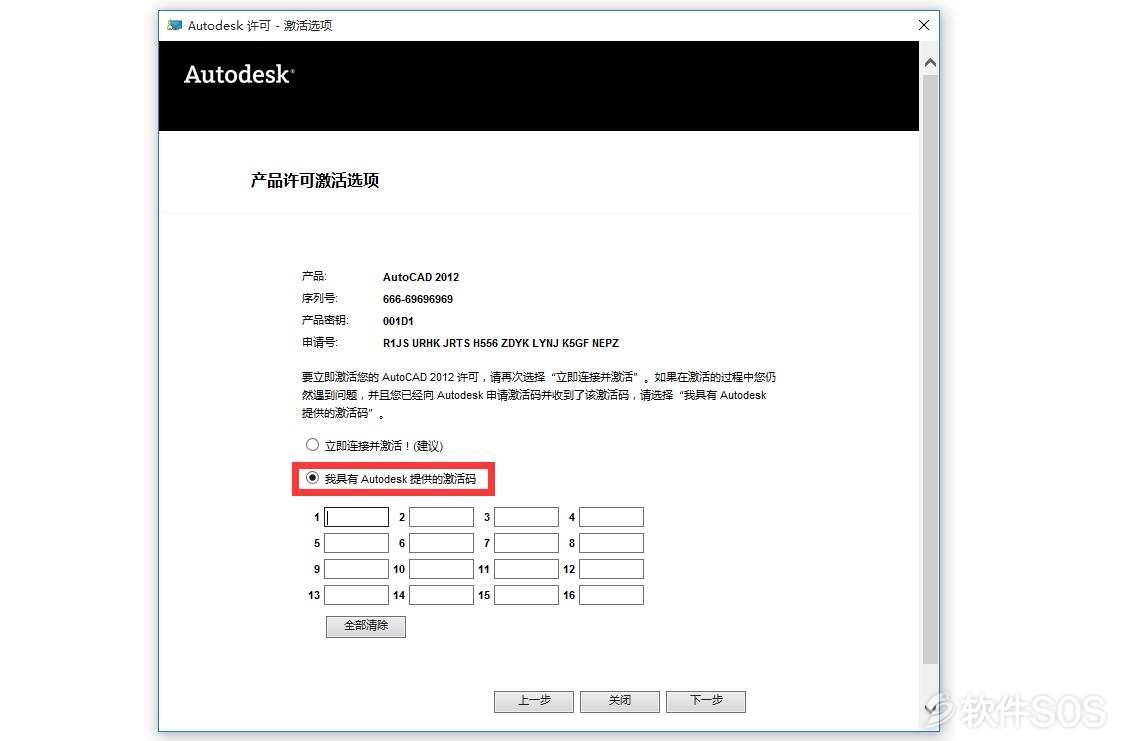
Task: Click activation code field 2
Action: click(441, 517)
